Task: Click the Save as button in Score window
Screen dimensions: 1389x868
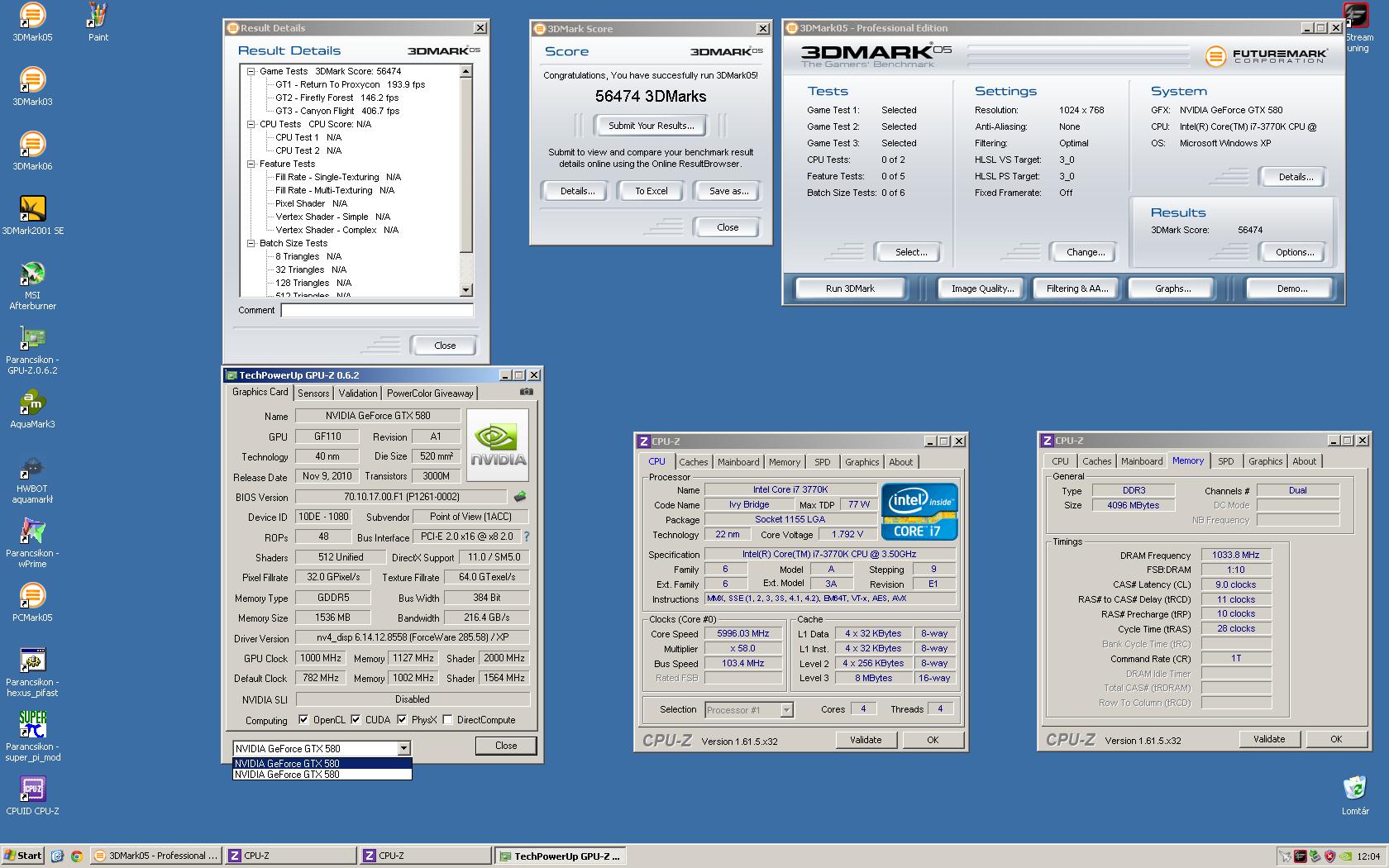Action: 728,191
